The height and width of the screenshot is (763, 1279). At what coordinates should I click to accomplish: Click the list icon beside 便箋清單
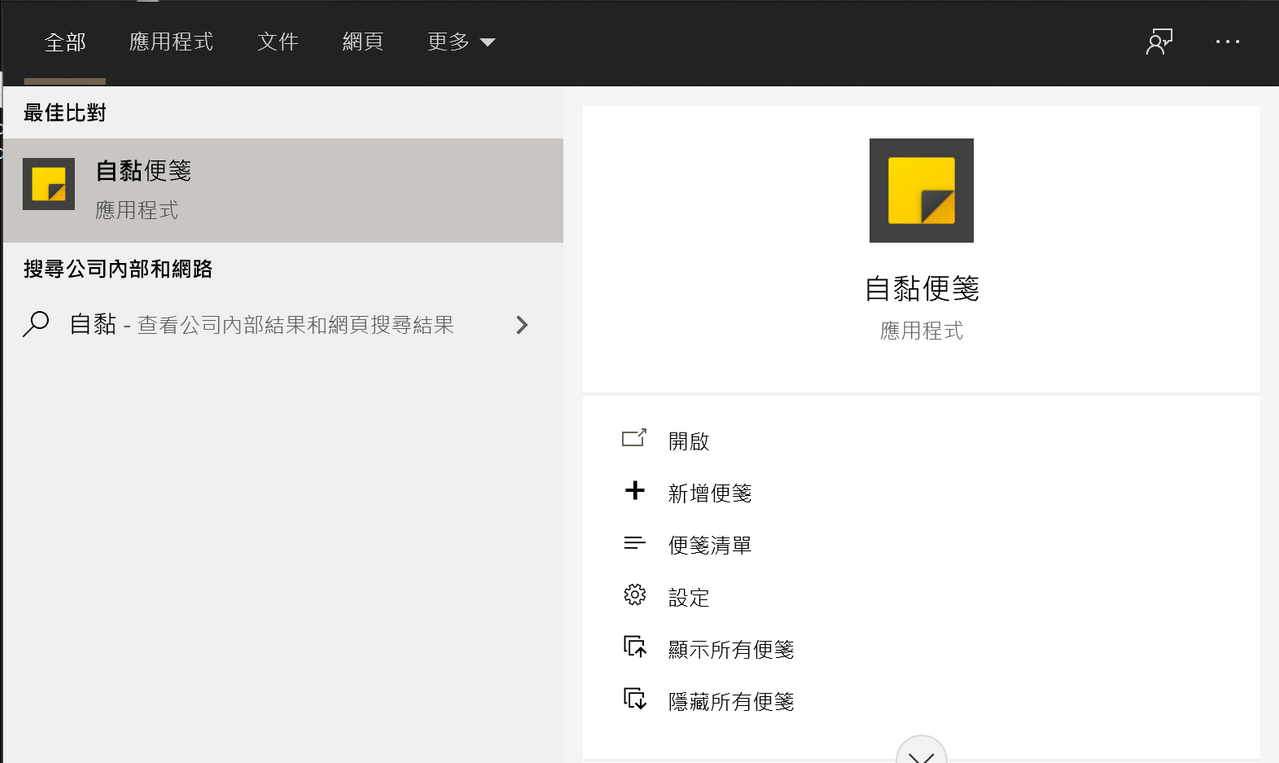(634, 543)
